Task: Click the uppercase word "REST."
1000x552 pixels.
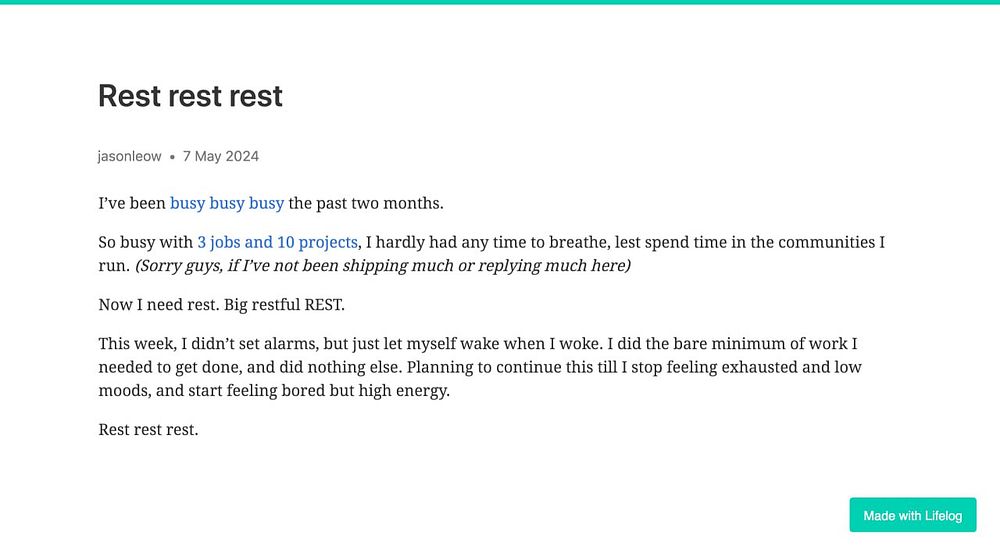Action: click(324, 305)
